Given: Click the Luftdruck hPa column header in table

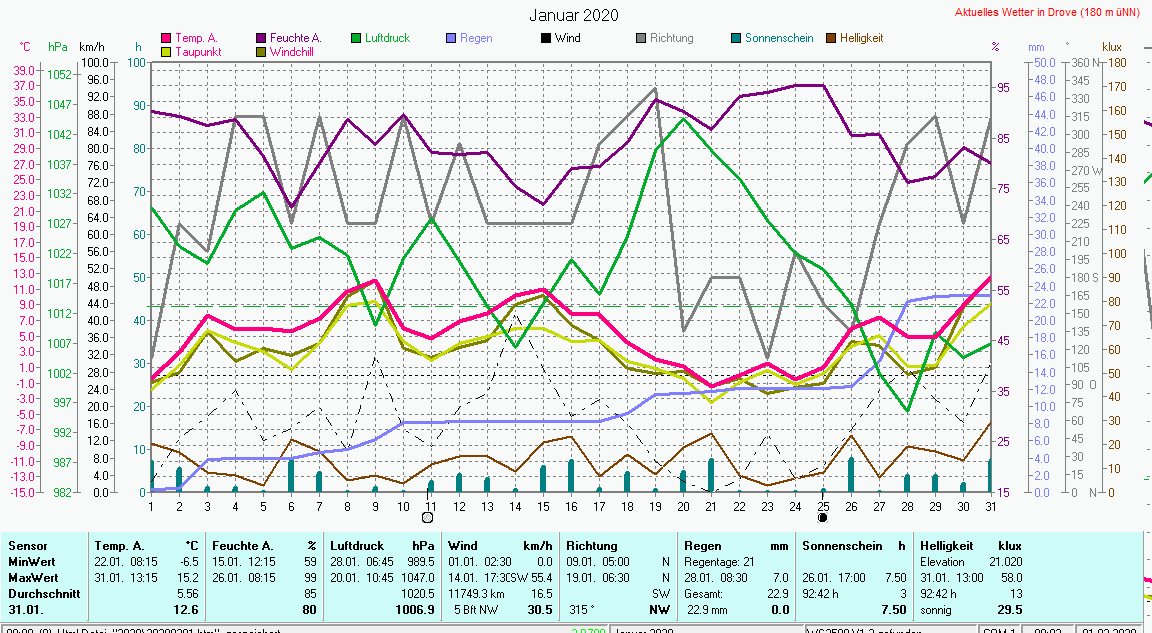Looking at the screenshot, I should (x=383, y=546).
